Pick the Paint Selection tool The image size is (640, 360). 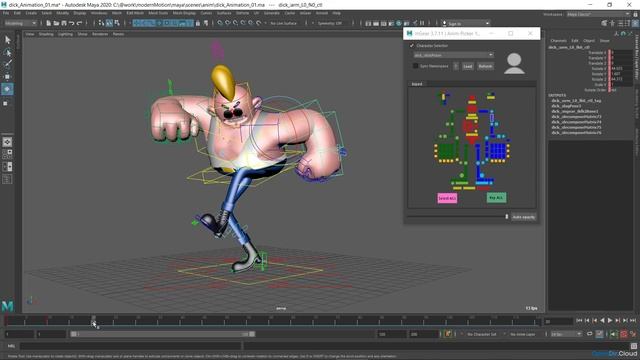pos(7,64)
